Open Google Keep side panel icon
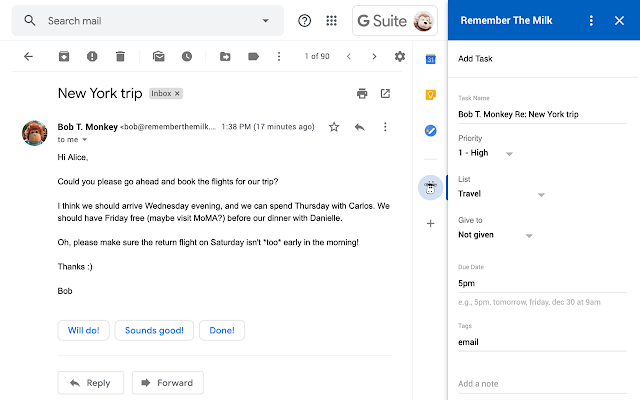640x400 pixels. pos(431,95)
